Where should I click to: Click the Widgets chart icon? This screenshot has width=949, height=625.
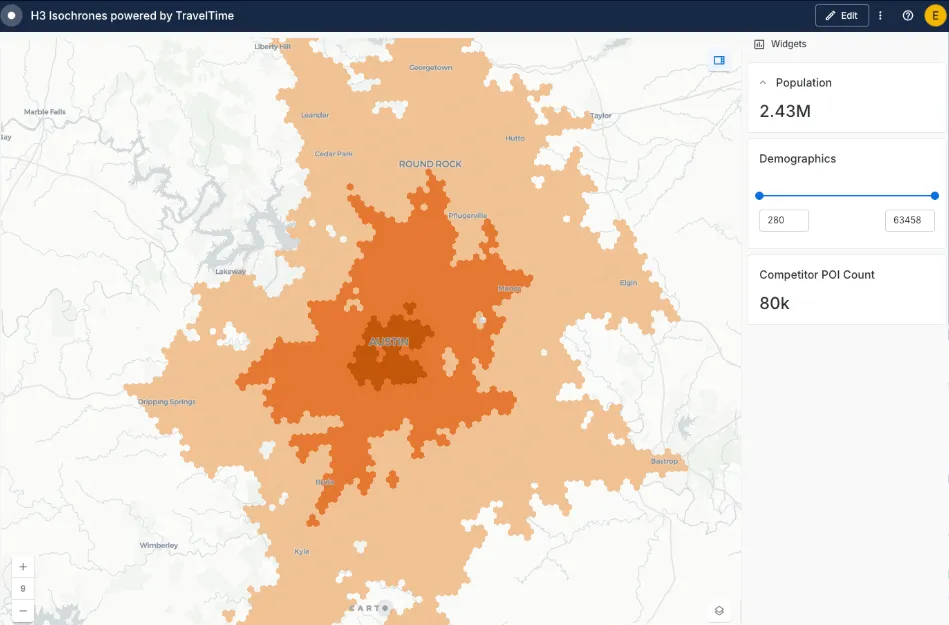(x=759, y=44)
